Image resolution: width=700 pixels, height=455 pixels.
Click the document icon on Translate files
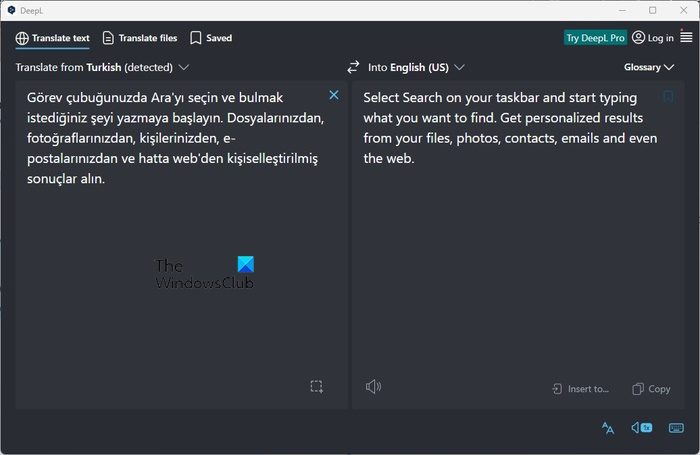(x=108, y=38)
